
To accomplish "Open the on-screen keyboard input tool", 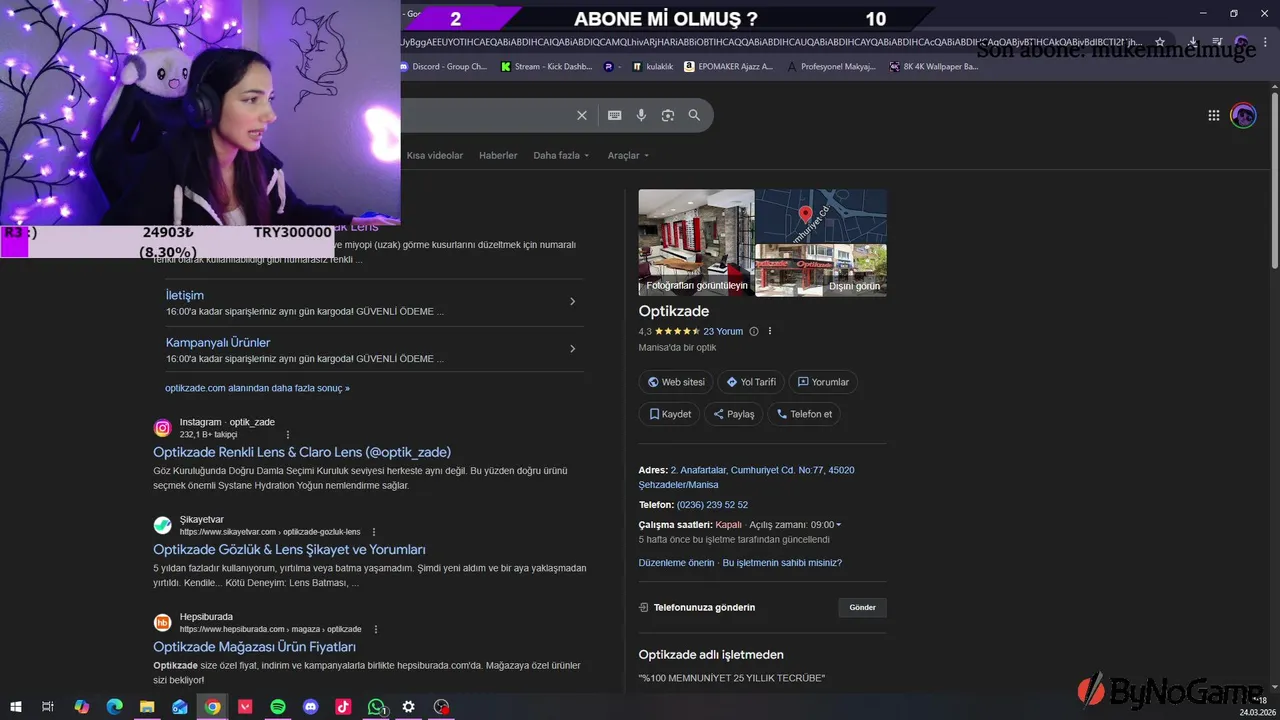I will click(615, 115).
